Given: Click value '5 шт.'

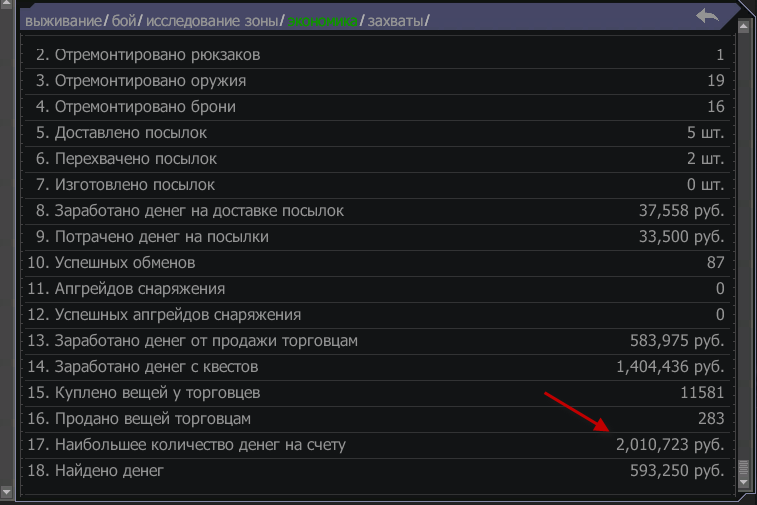Looking at the screenshot, I should [x=705, y=133].
